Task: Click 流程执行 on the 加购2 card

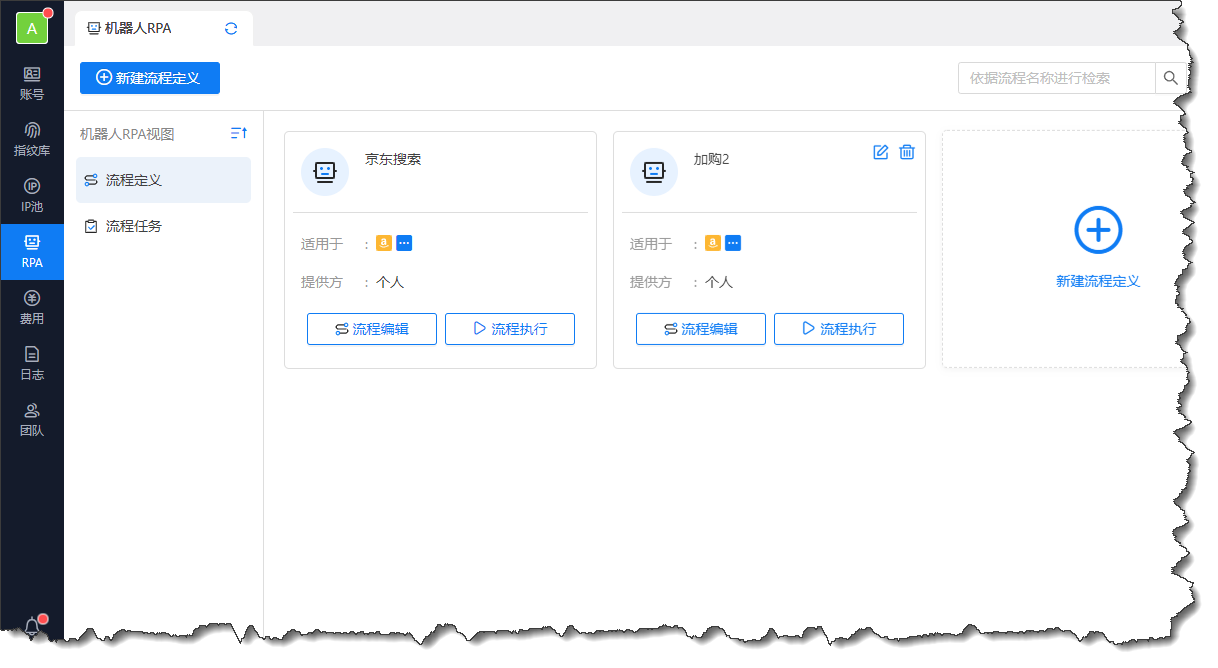Action: point(839,329)
